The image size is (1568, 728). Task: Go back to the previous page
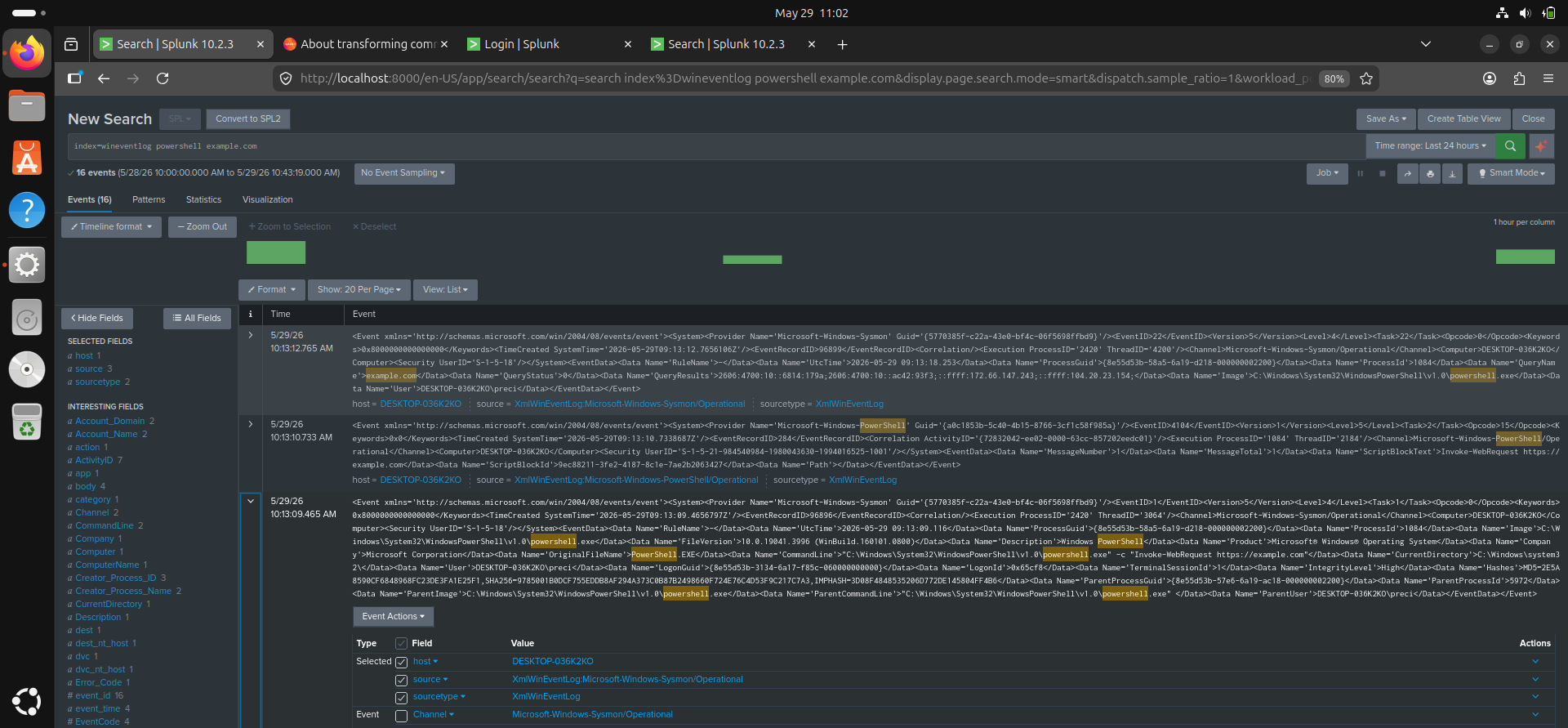104,78
